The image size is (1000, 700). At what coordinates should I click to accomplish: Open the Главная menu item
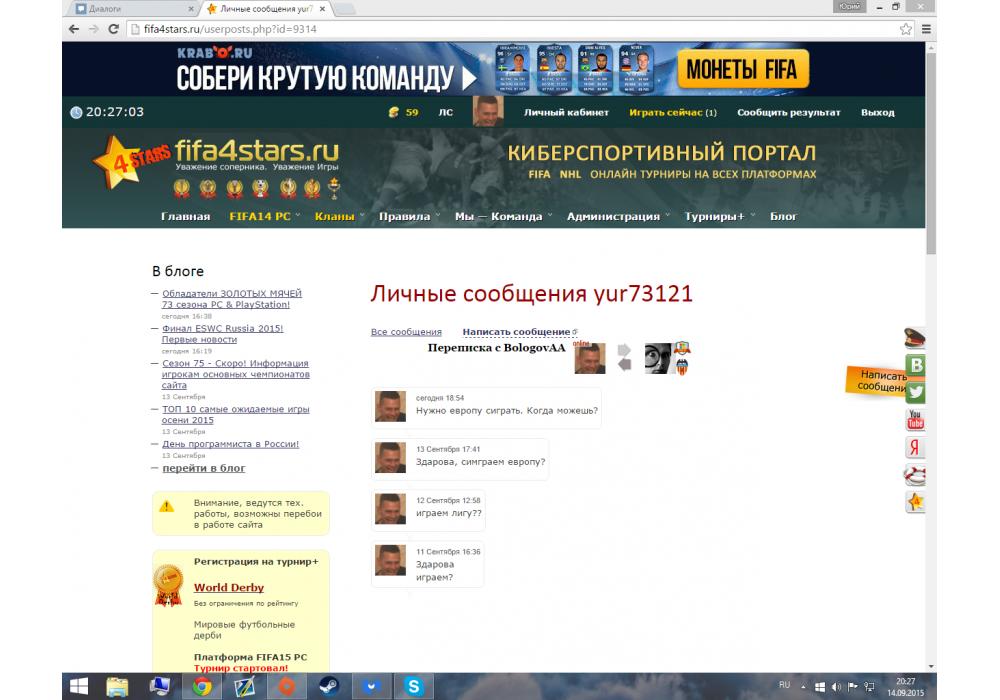(x=186, y=216)
